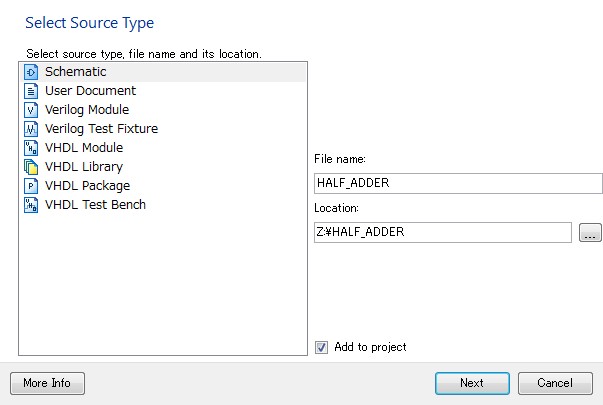The height and width of the screenshot is (405, 603).
Task: Choose the Verilog Module icon
Action: 31,110
